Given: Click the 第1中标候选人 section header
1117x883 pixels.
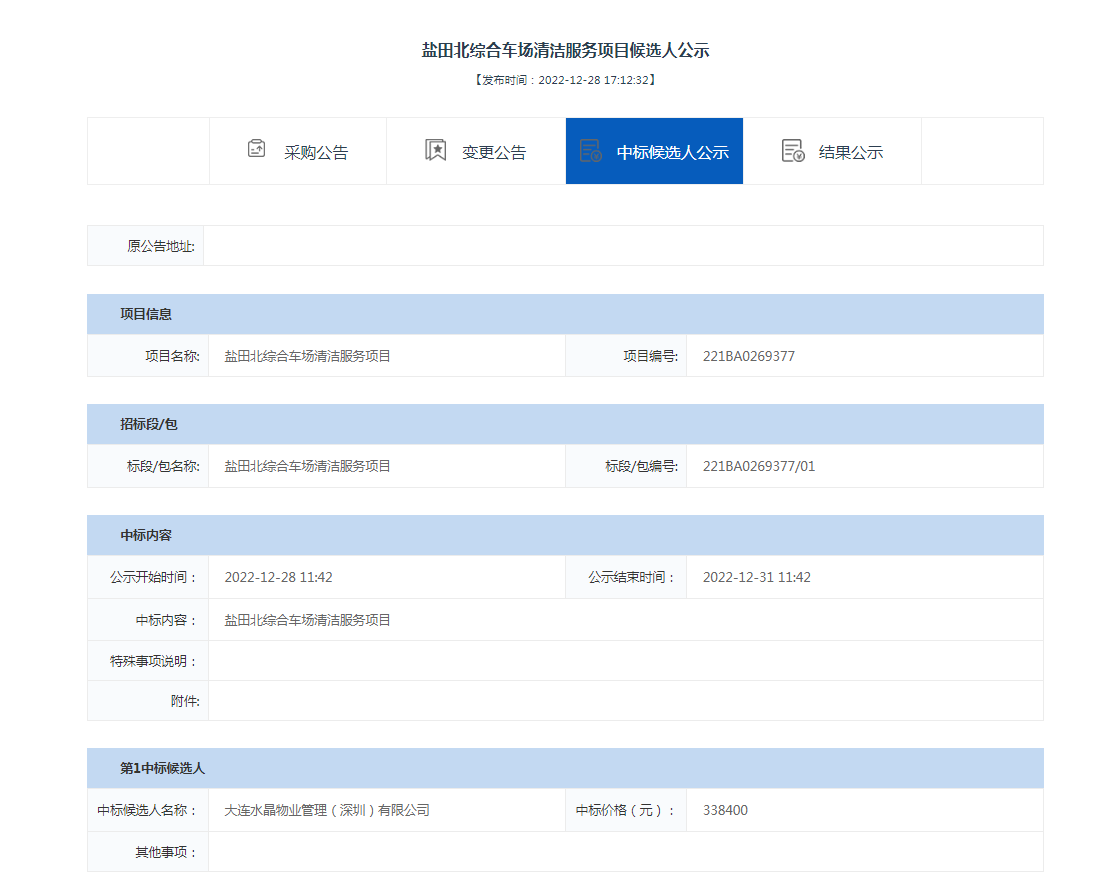Looking at the screenshot, I should pos(566,768).
